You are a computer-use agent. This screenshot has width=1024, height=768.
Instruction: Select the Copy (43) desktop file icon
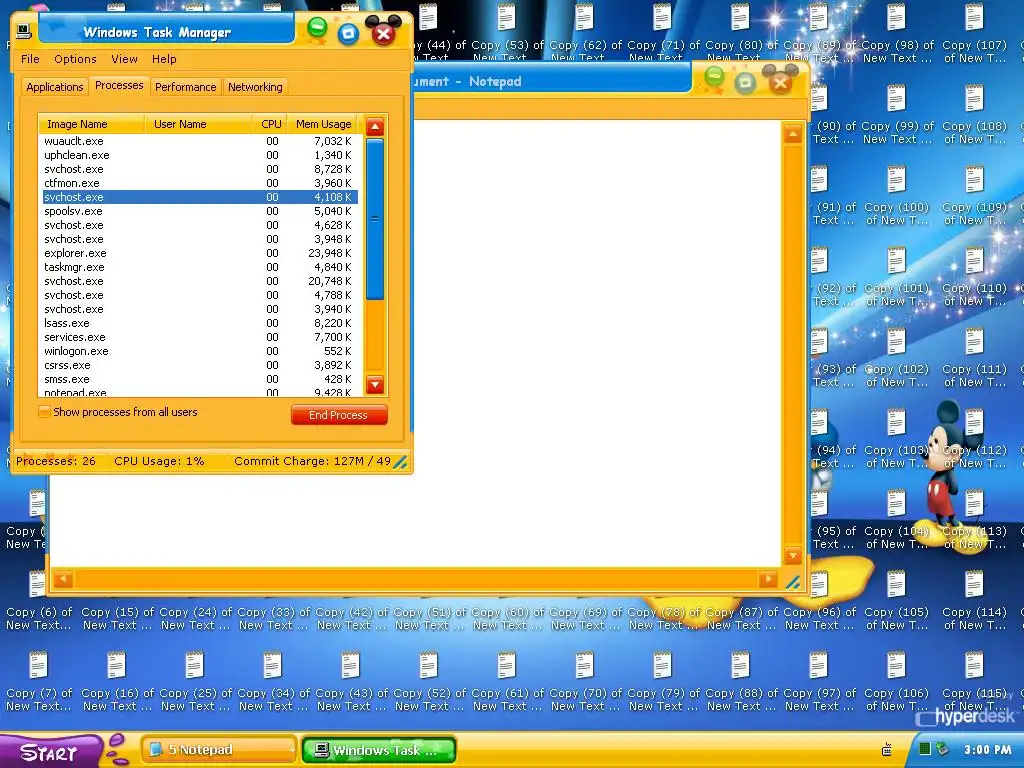click(x=350, y=665)
